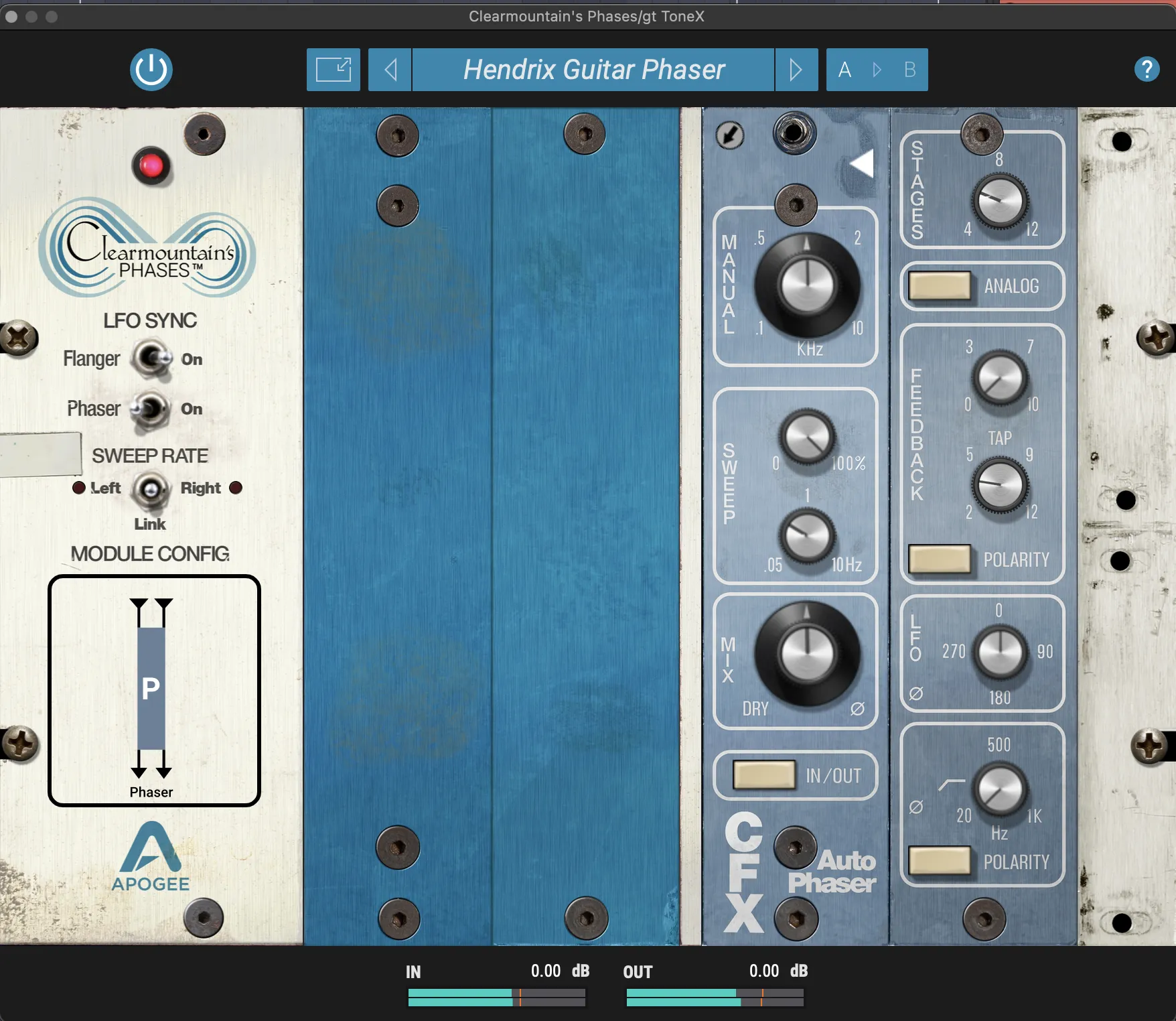Open the preset browser window icon
Screen dimensions: 1176x1021
[334, 70]
